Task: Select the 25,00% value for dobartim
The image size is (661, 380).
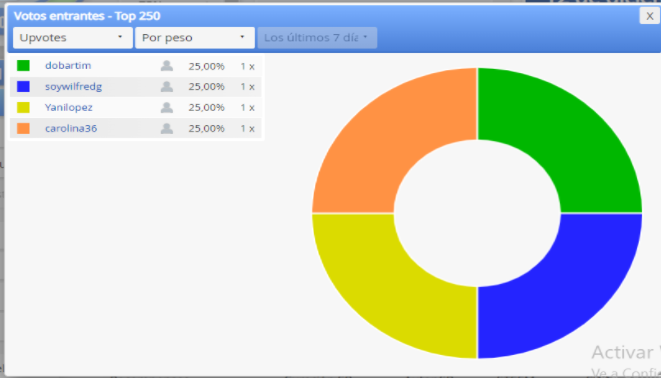Action: (x=207, y=66)
